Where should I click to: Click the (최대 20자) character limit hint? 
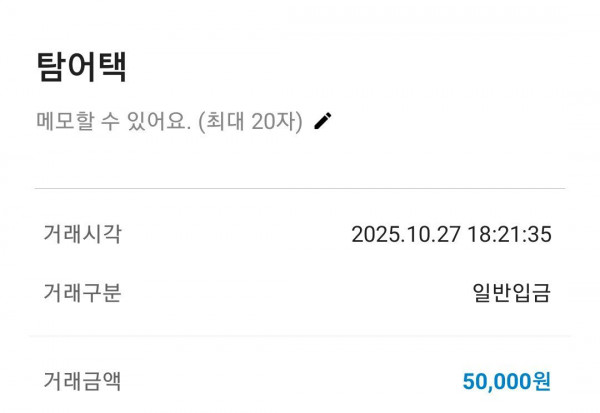250,121
